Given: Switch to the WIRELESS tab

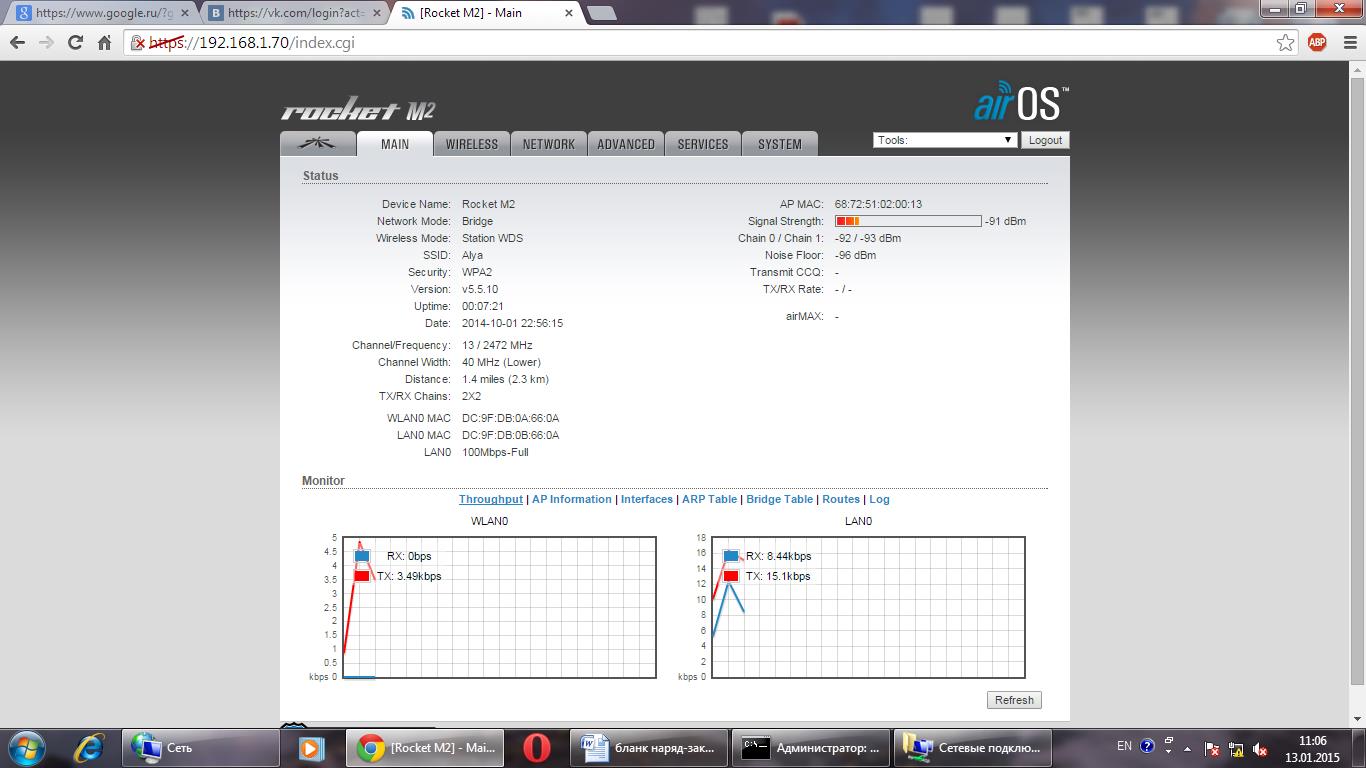Looking at the screenshot, I should point(472,143).
